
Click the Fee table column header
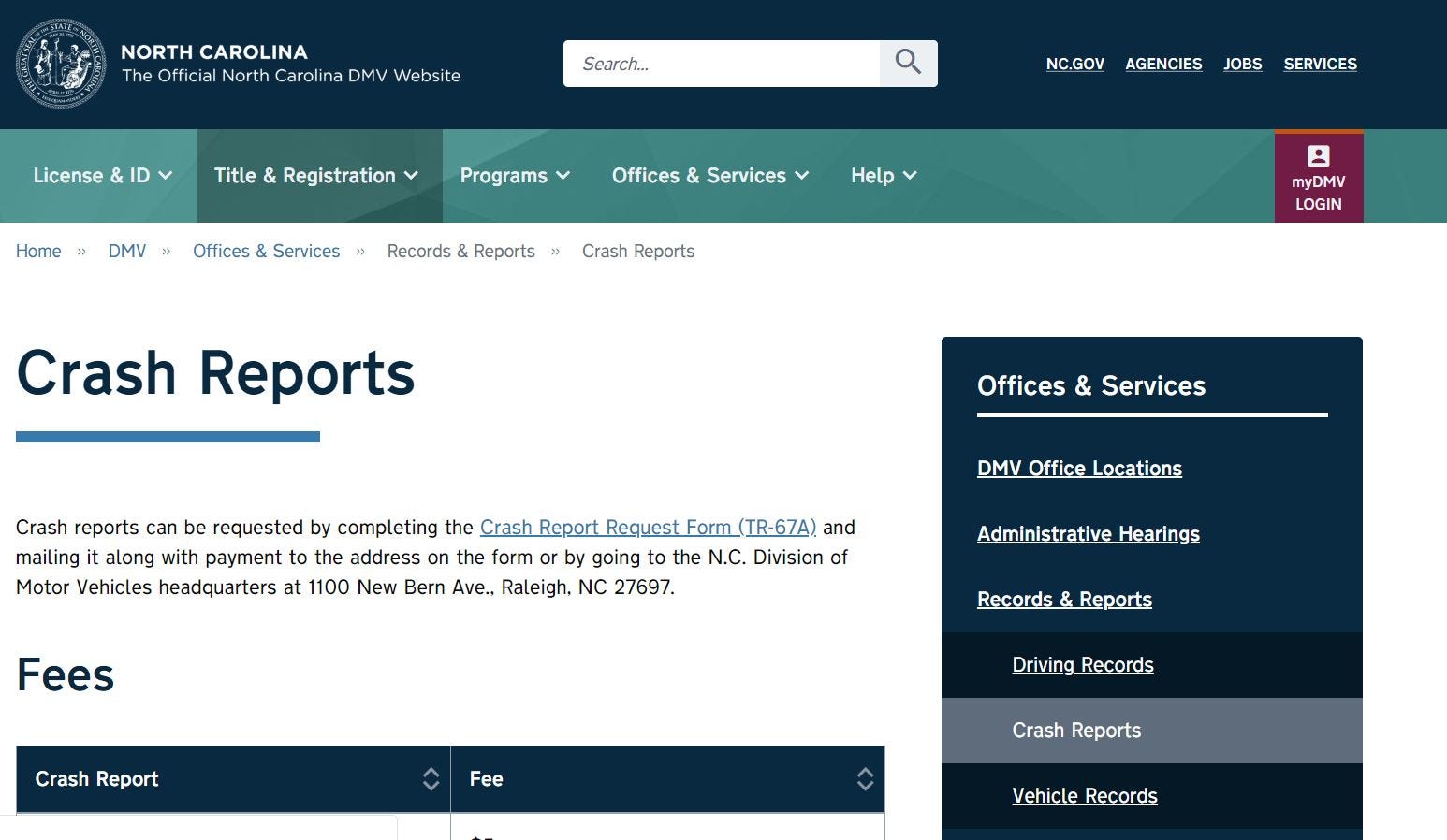pyautogui.click(x=667, y=779)
